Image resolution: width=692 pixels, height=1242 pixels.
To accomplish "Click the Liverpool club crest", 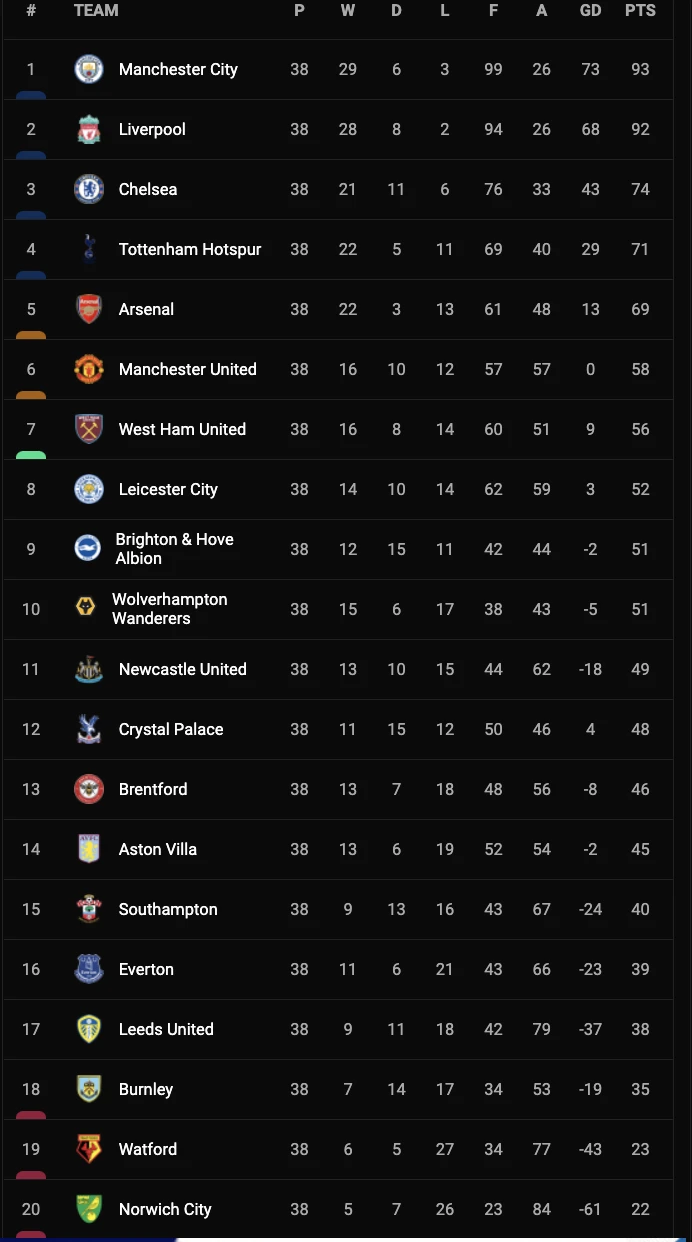I will tap(89, 129).
